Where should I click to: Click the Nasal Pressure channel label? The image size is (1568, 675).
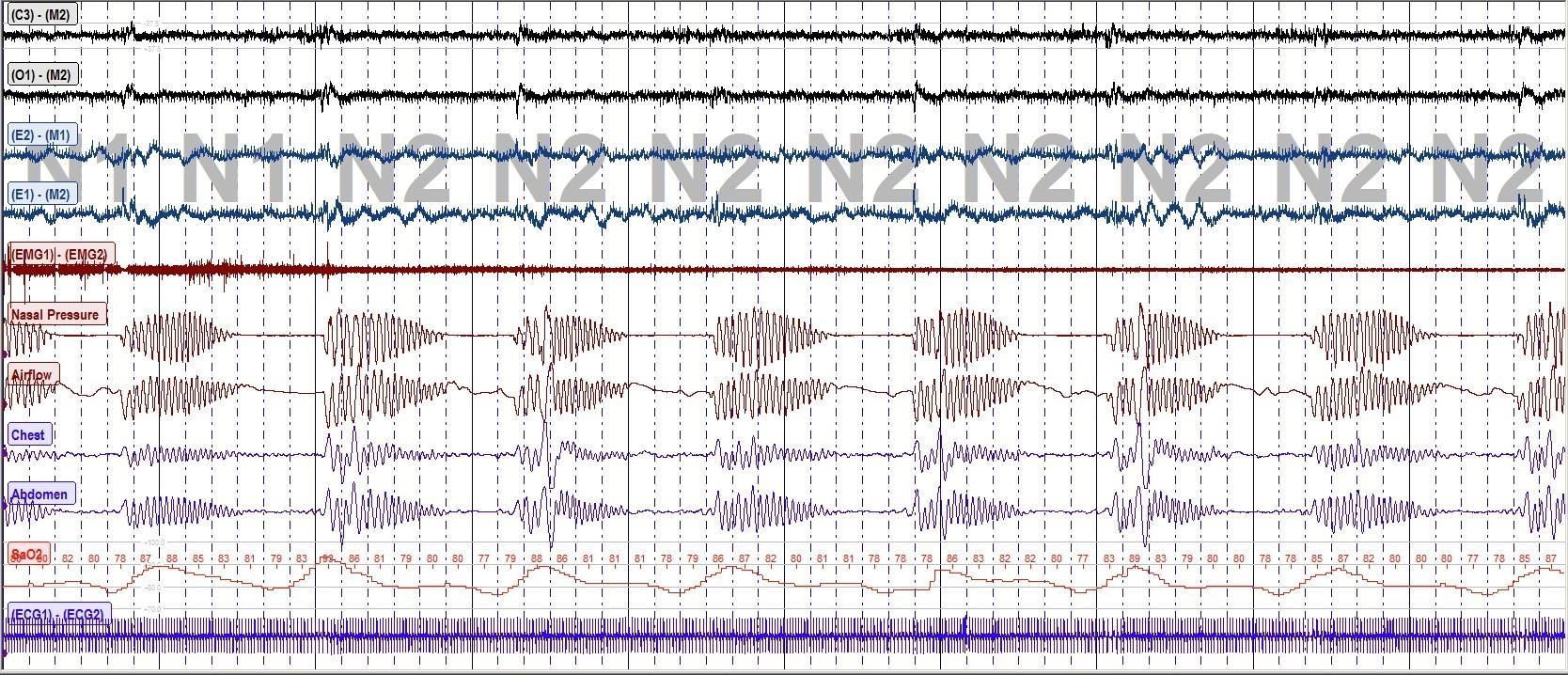click(x=55, y=314)
